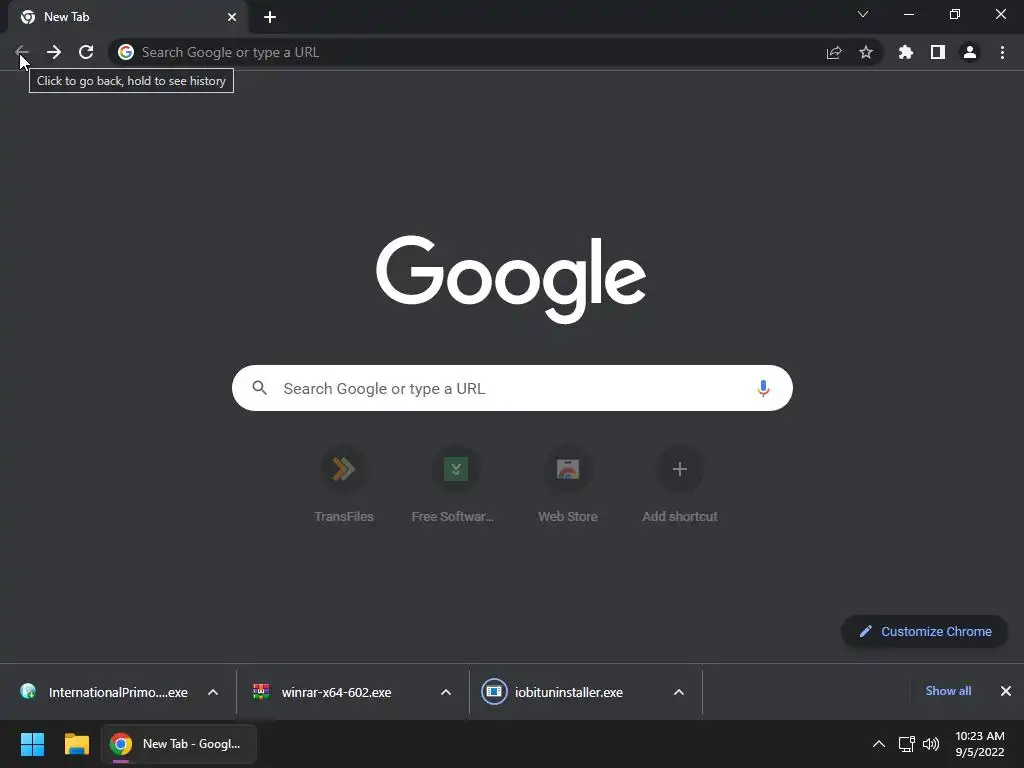Viewport: 1024px width, 768px height.
Task: Expand options for iobituninstaller.exe download
Action: click(679, 692)
